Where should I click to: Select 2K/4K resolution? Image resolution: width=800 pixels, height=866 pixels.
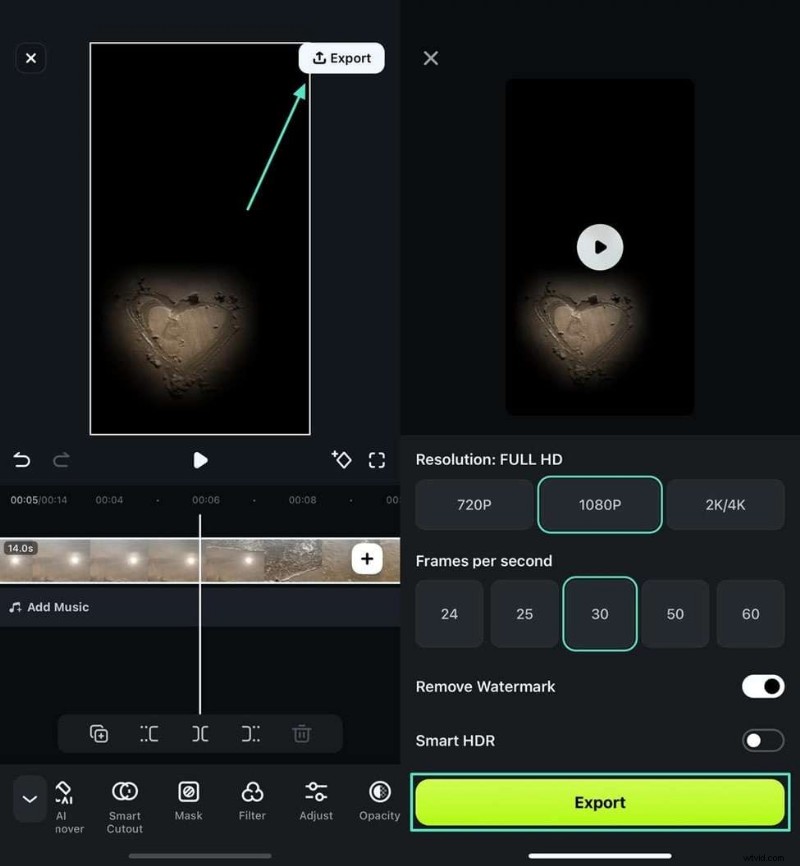[726, 505]
